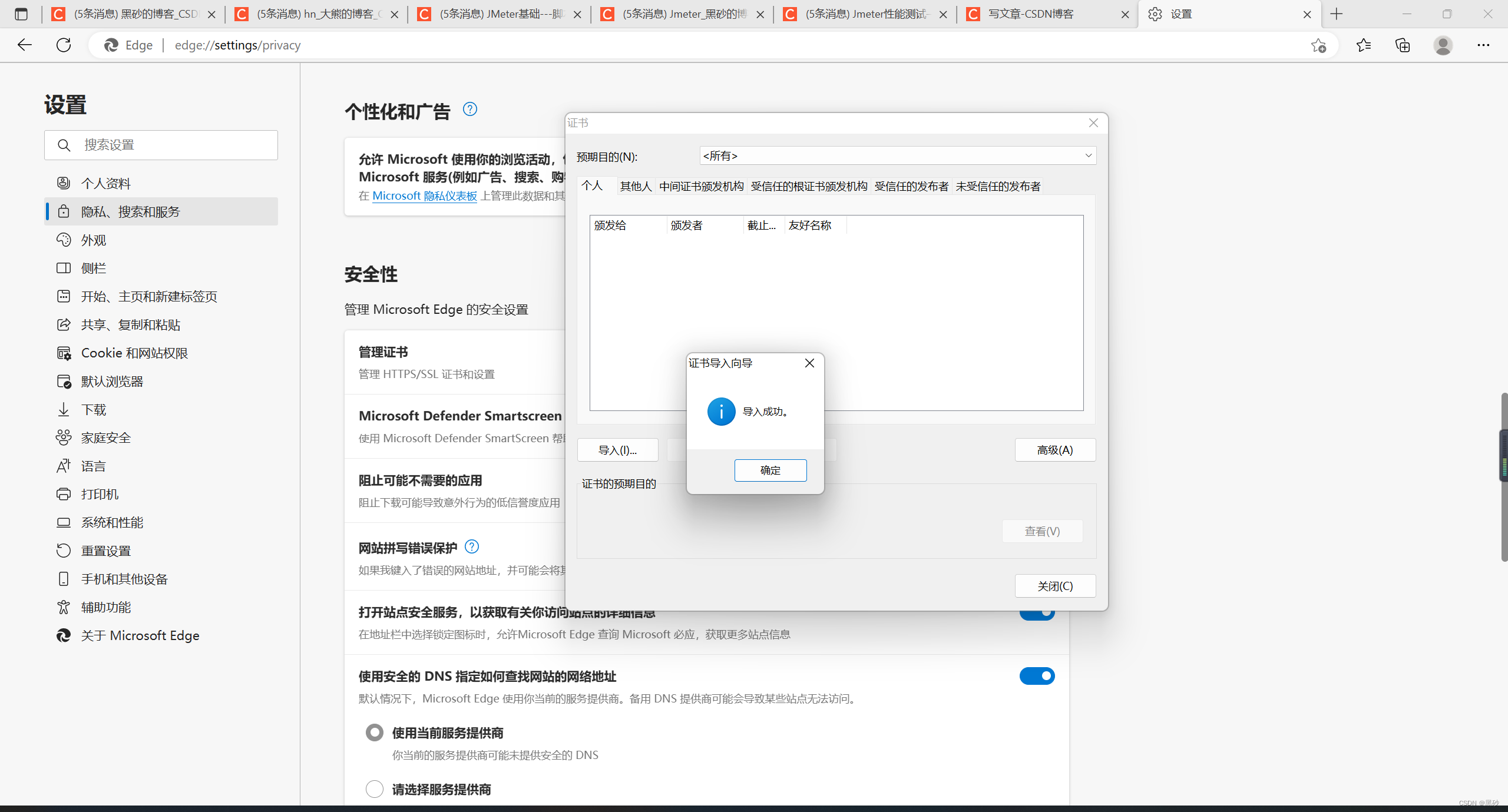
Task: Select 请选择服务提供商 radio button
Action: (x=375, y=789)
